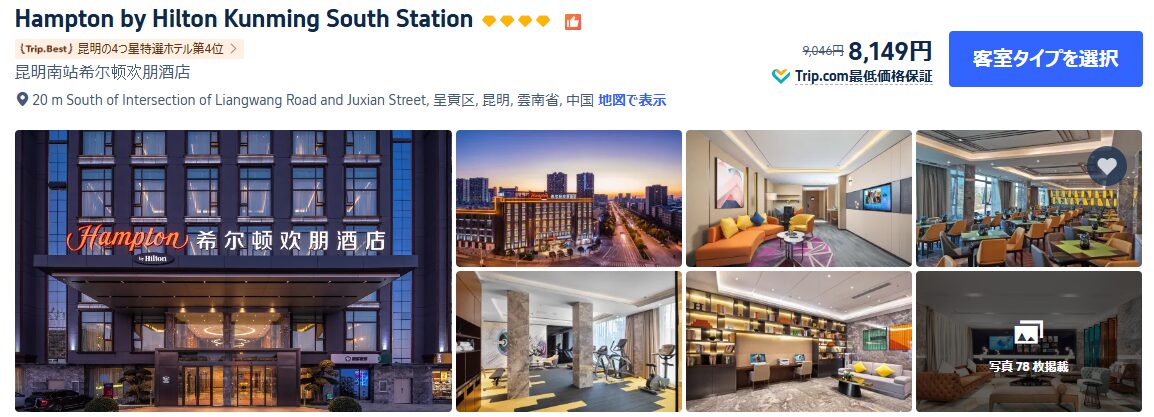
Task: Open the large hotel entrance facade photo
Action: (233, 271)
